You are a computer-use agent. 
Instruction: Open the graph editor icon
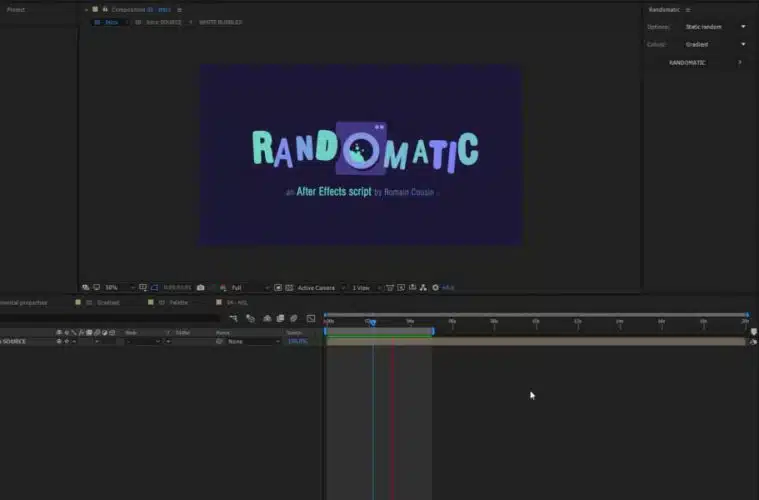click(x=311, y=318)
